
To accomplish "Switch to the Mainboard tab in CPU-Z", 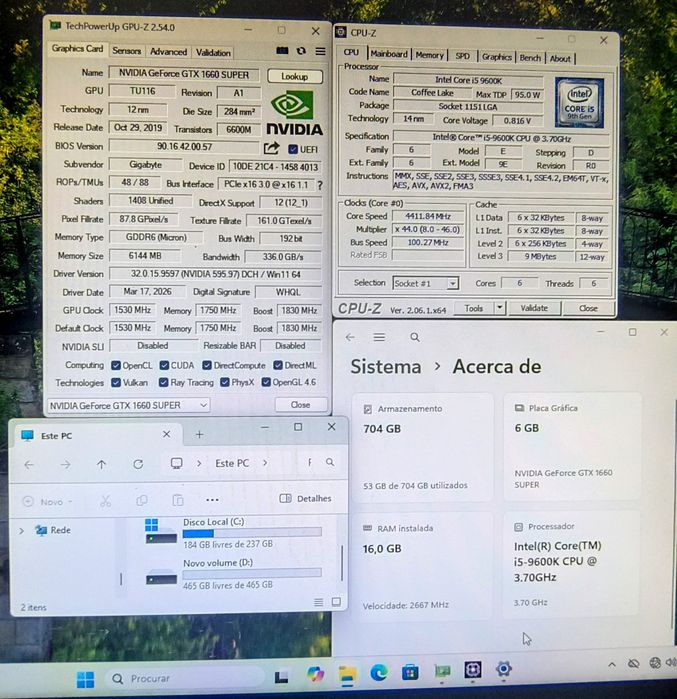I will click(389, 54).
